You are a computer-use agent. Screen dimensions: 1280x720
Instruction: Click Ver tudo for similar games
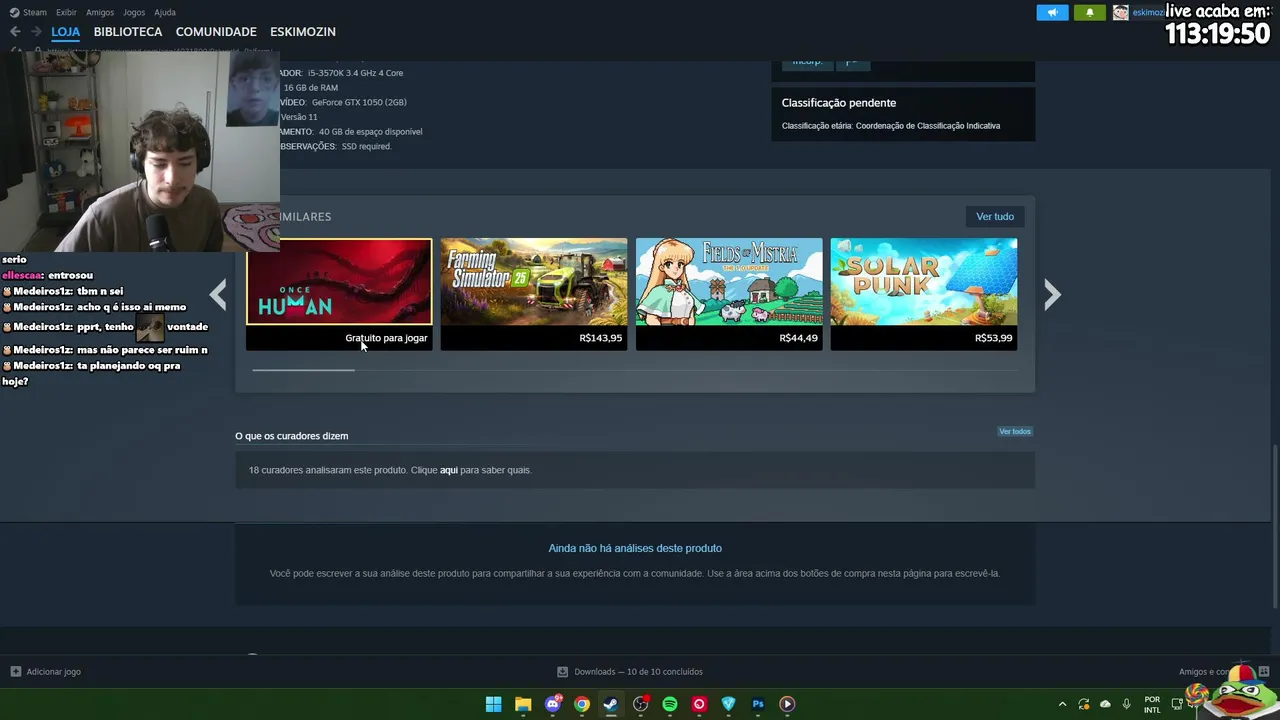(995, 216)
